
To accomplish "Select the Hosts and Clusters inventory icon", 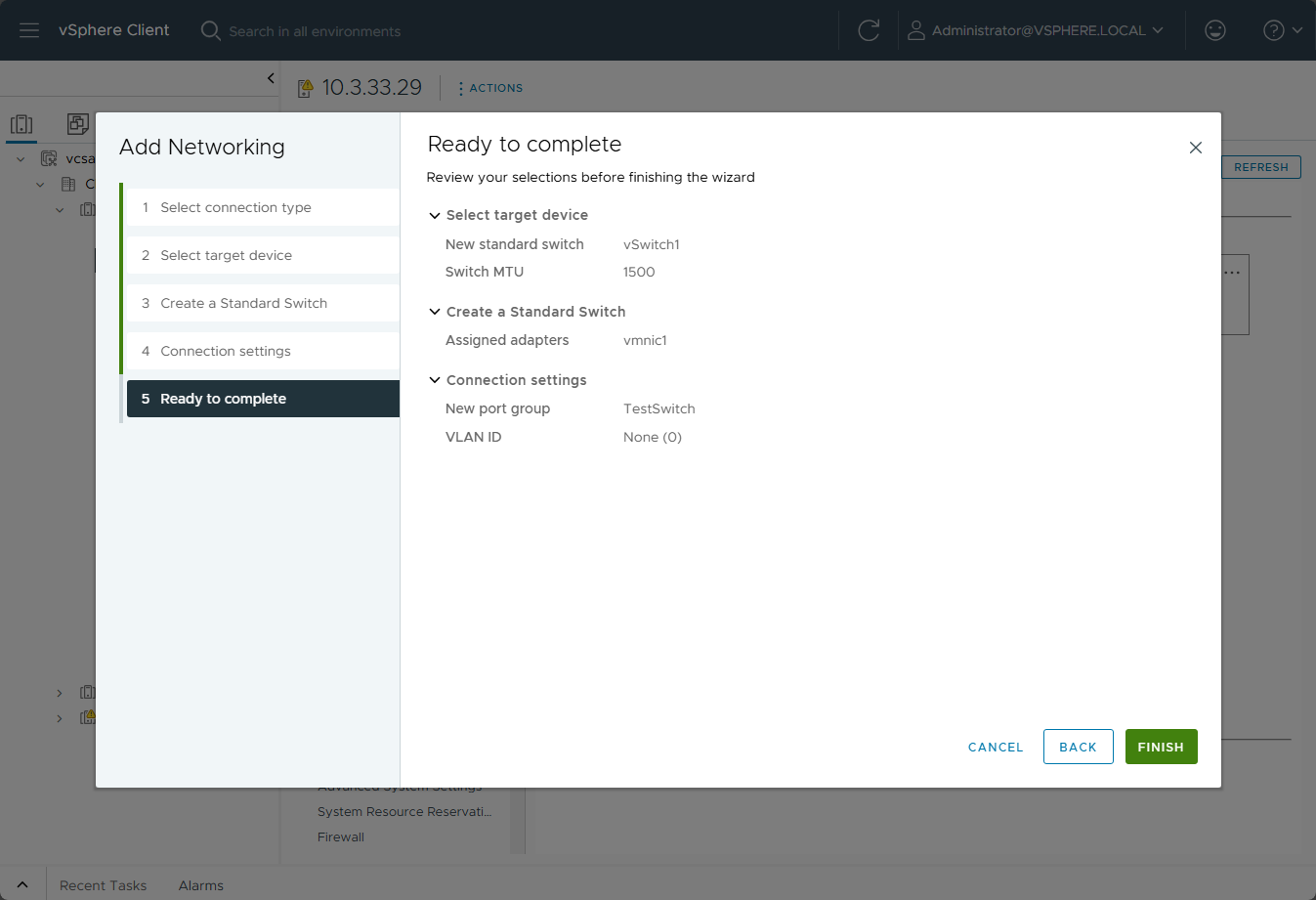I will pyautogui.click(x=21, y=124).
